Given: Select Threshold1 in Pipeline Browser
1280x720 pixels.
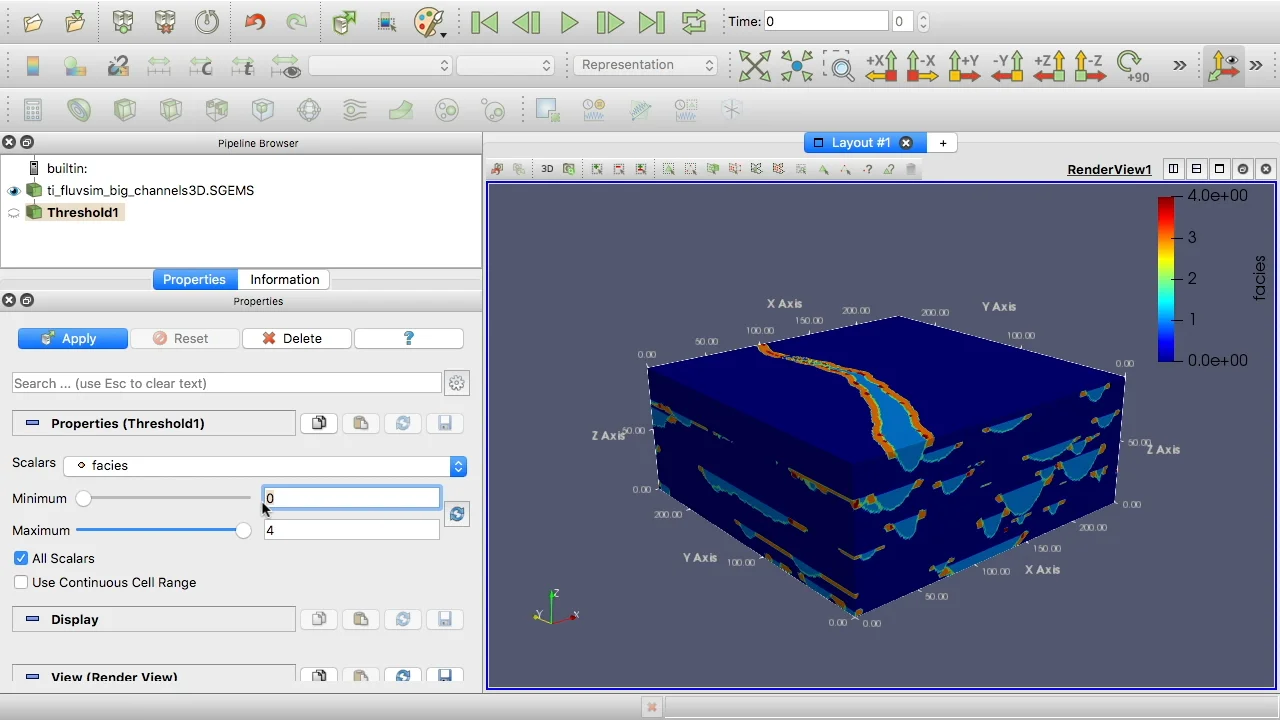Looking at the screenshot, I should (83, 213).
